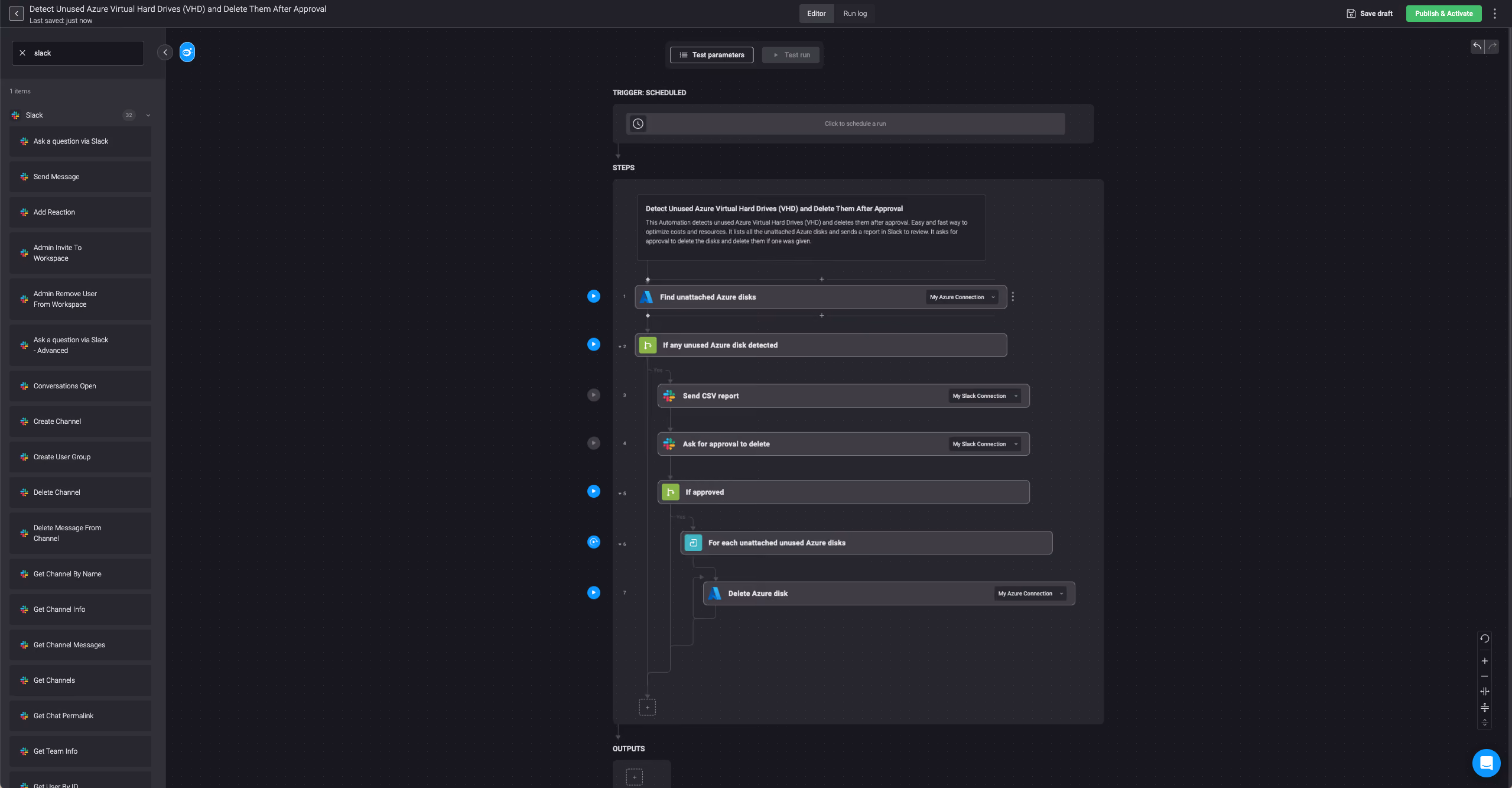Switch to the Editor tab

point(817,14)
